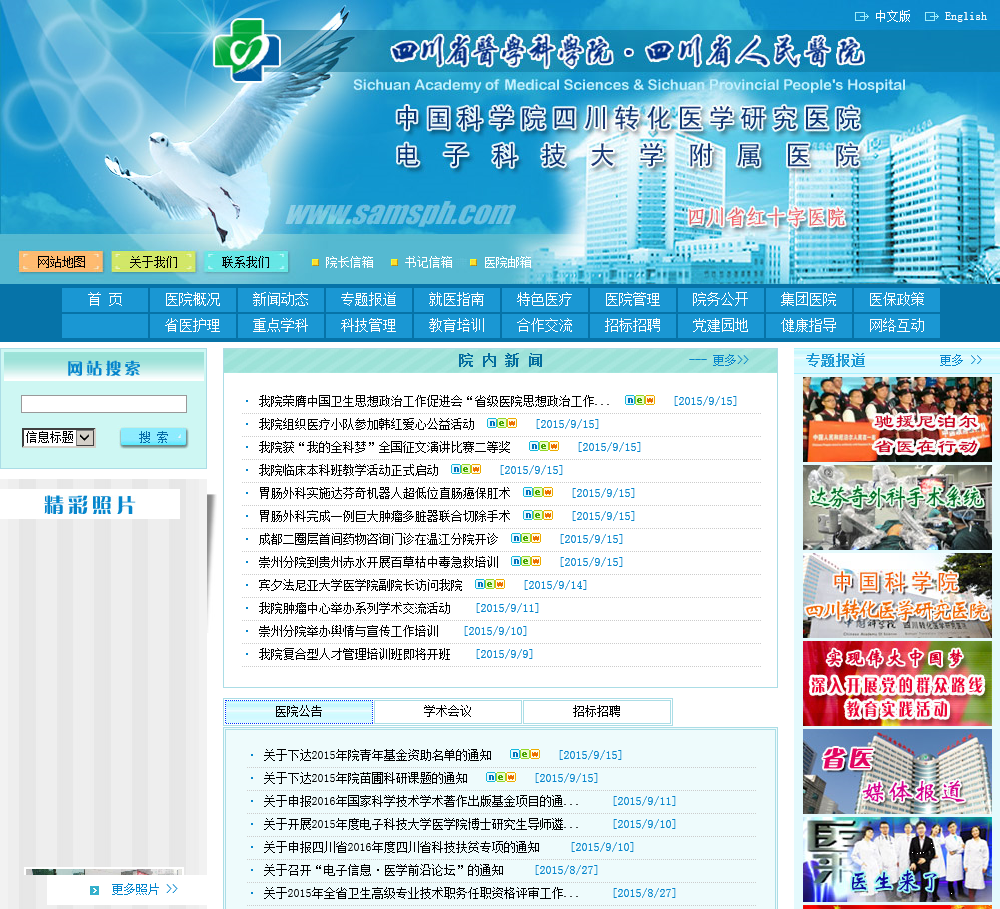Open news 我院获“我的全科梦”全国征文演讲比赛二等奖
The width and height of the screenshot is (1000, 909).
click(x=384, y=447)
